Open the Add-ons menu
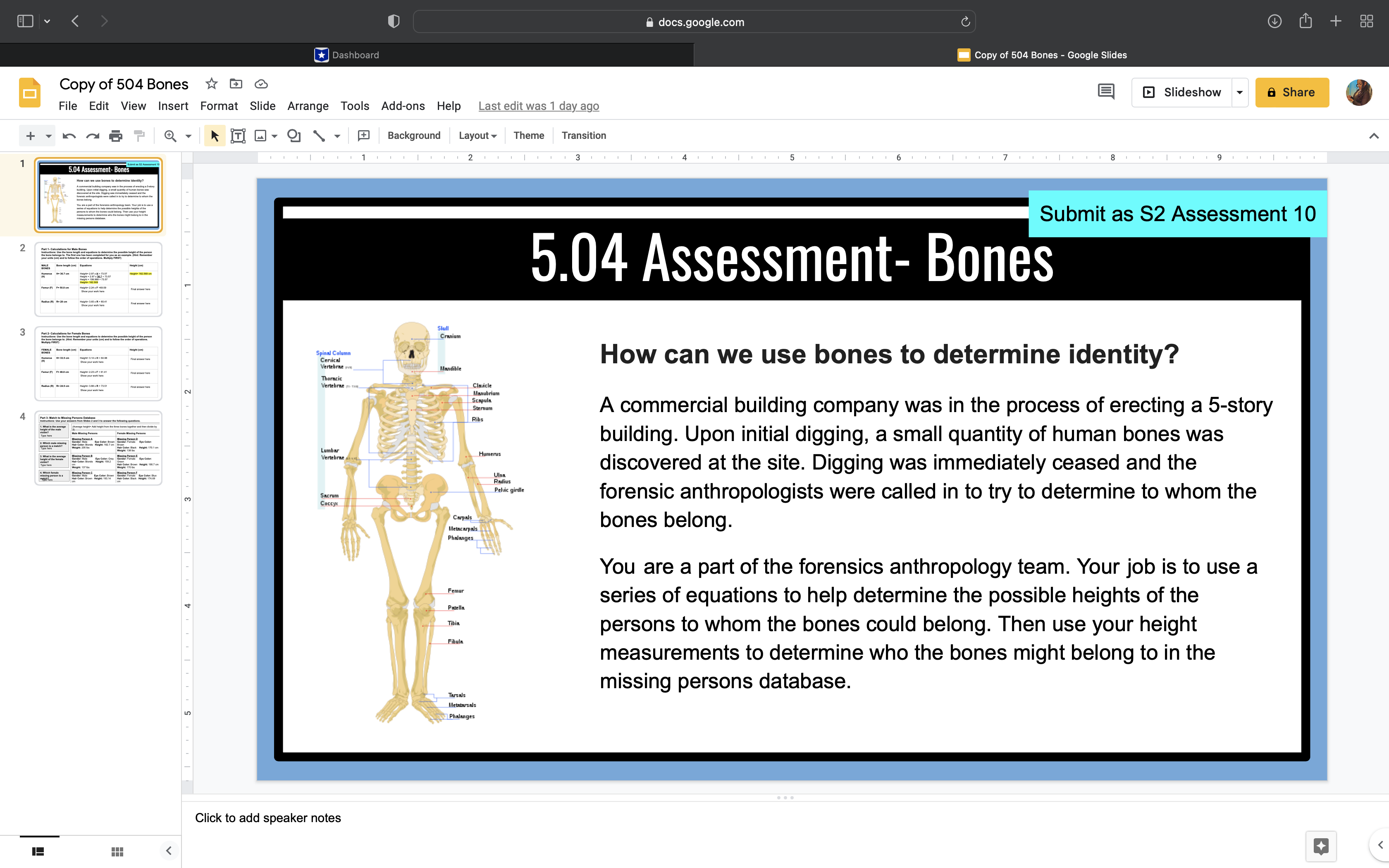This screenshot has width=1389, height=868. point(403,106)
